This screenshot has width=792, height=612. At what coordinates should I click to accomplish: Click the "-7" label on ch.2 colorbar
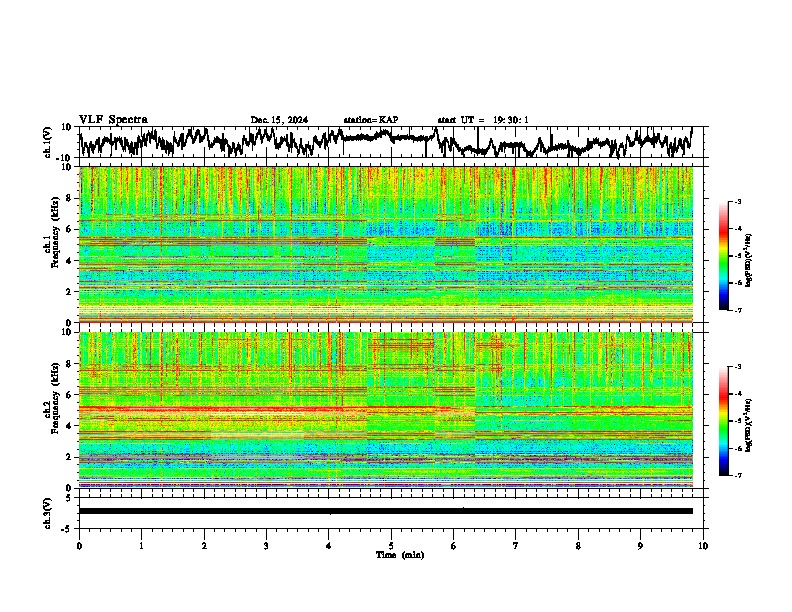pos(737,475)
